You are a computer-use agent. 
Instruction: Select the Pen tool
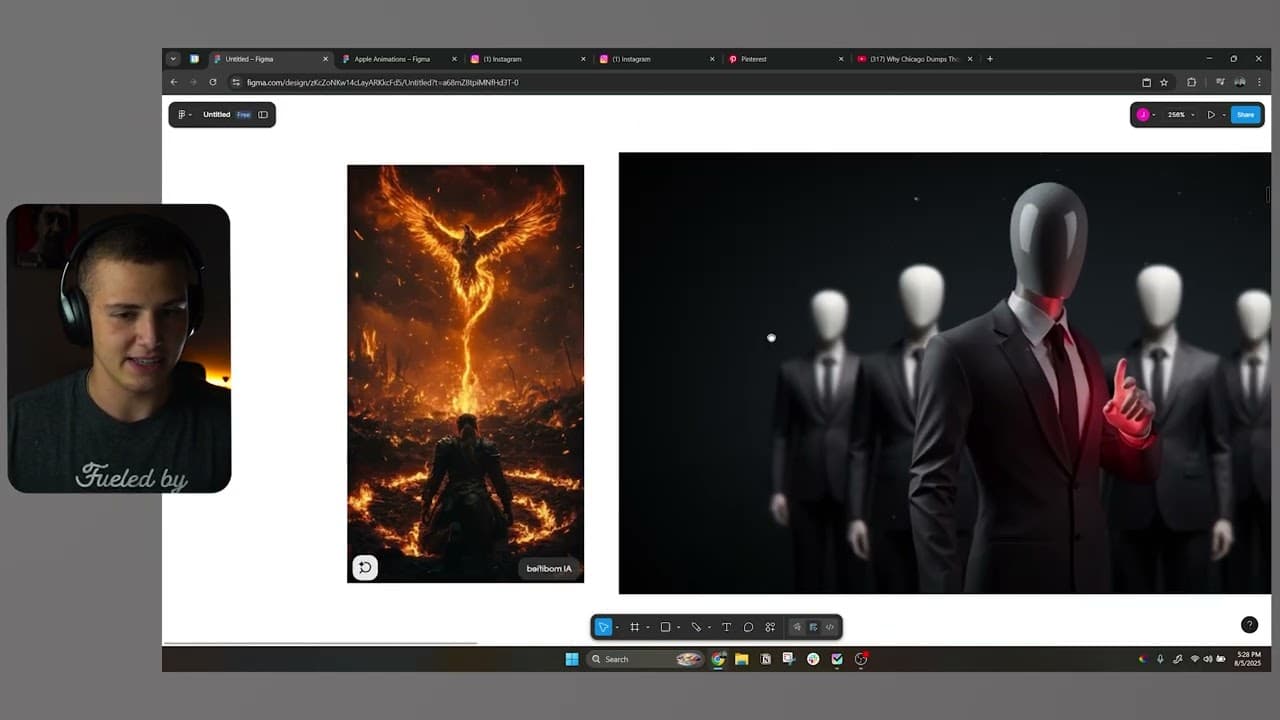click(x=698, y=627)
